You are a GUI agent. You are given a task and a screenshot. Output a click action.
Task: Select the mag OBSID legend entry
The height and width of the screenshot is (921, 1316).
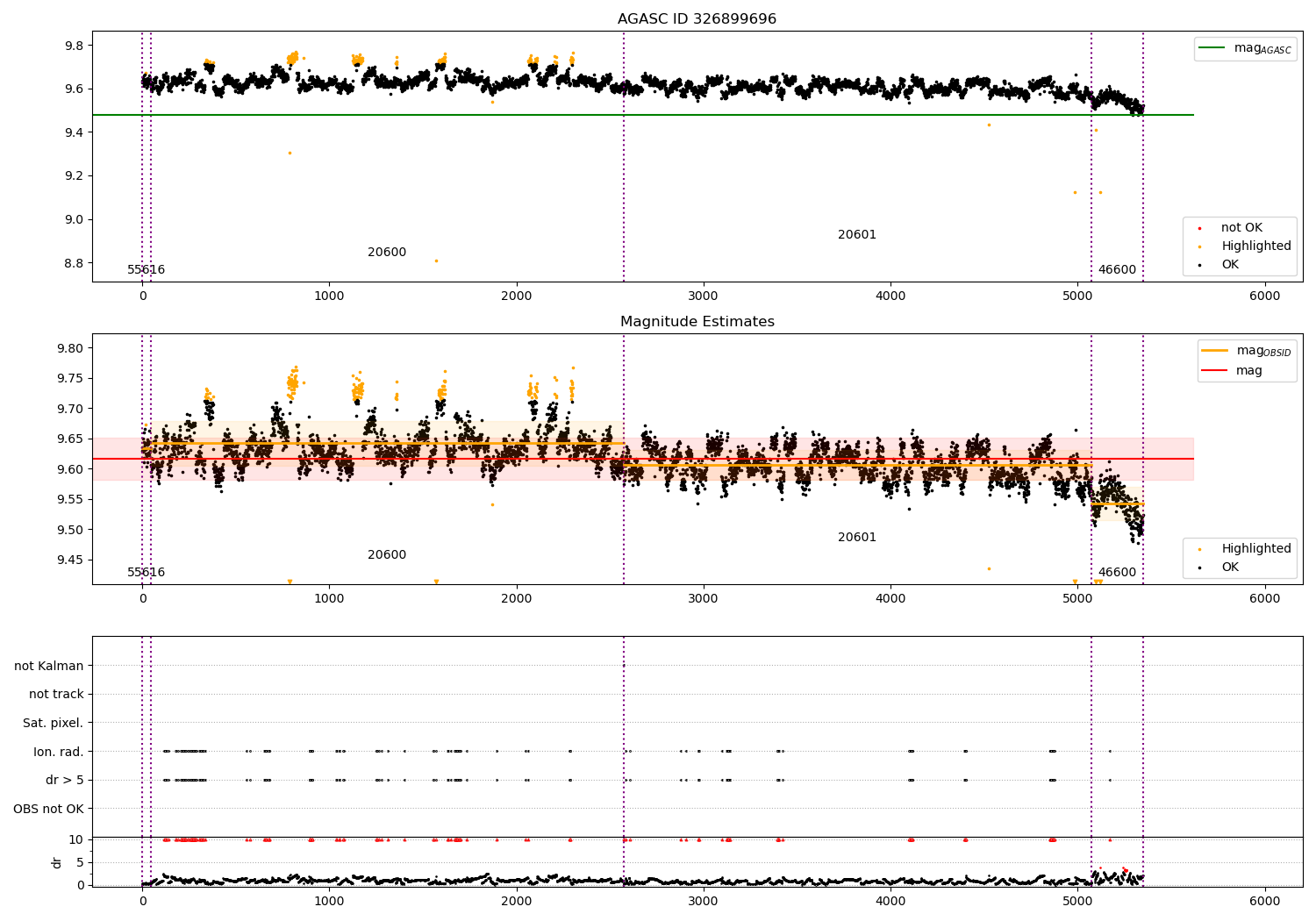tap(1248, 351)
